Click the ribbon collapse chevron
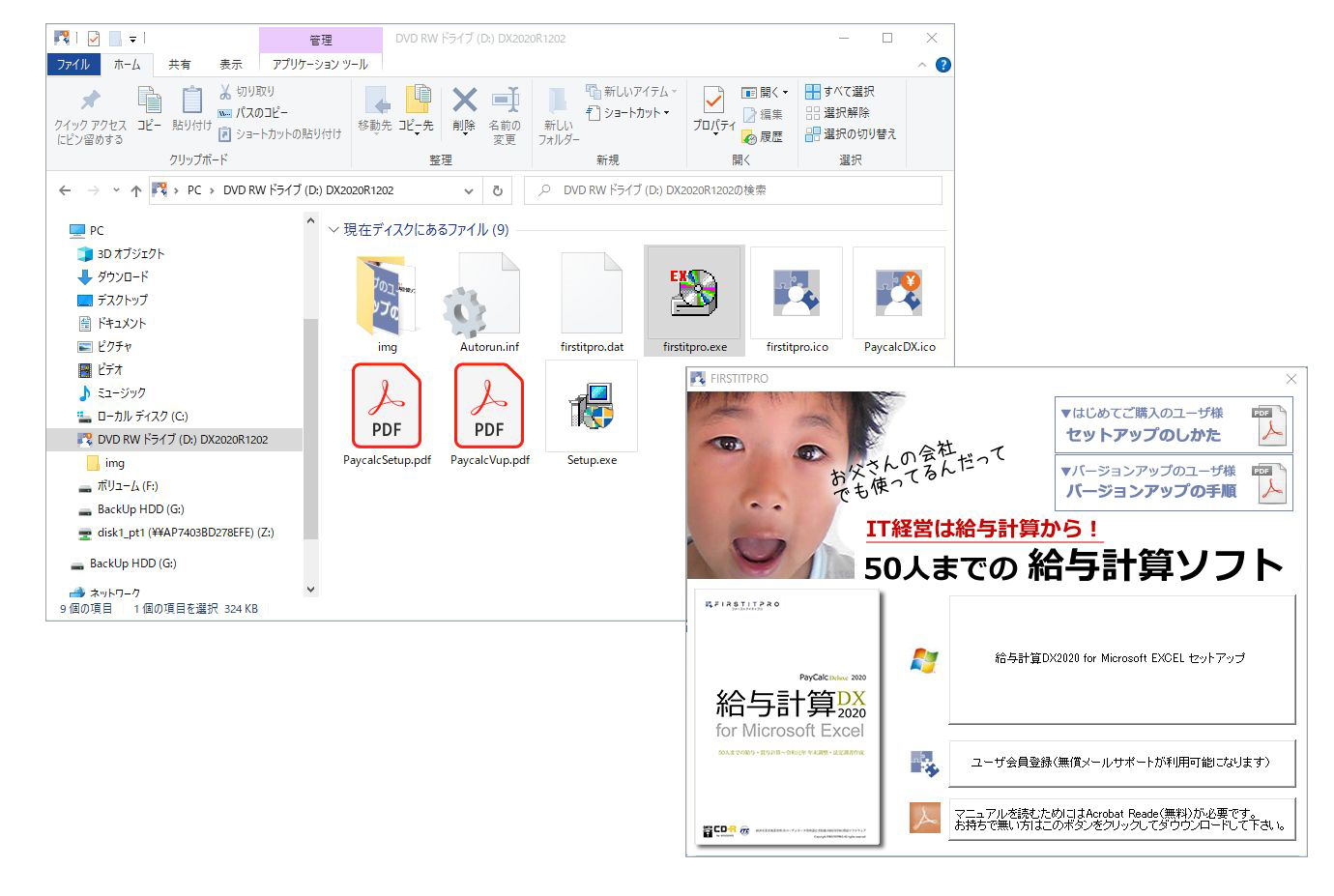The image size is (1334, 896). [921, 65]
